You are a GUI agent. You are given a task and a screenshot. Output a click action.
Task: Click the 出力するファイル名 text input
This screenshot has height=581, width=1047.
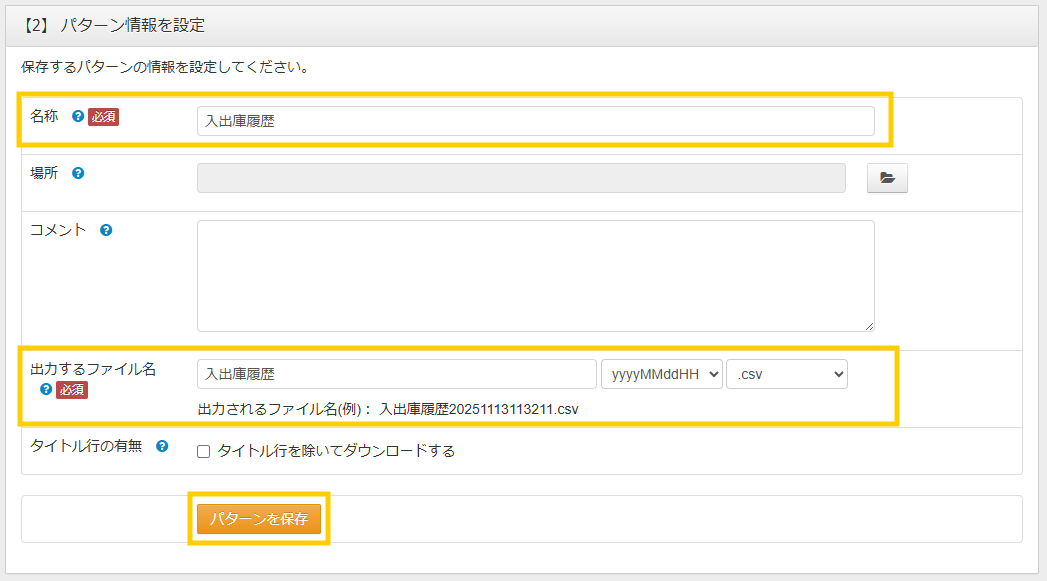point(396,374)
